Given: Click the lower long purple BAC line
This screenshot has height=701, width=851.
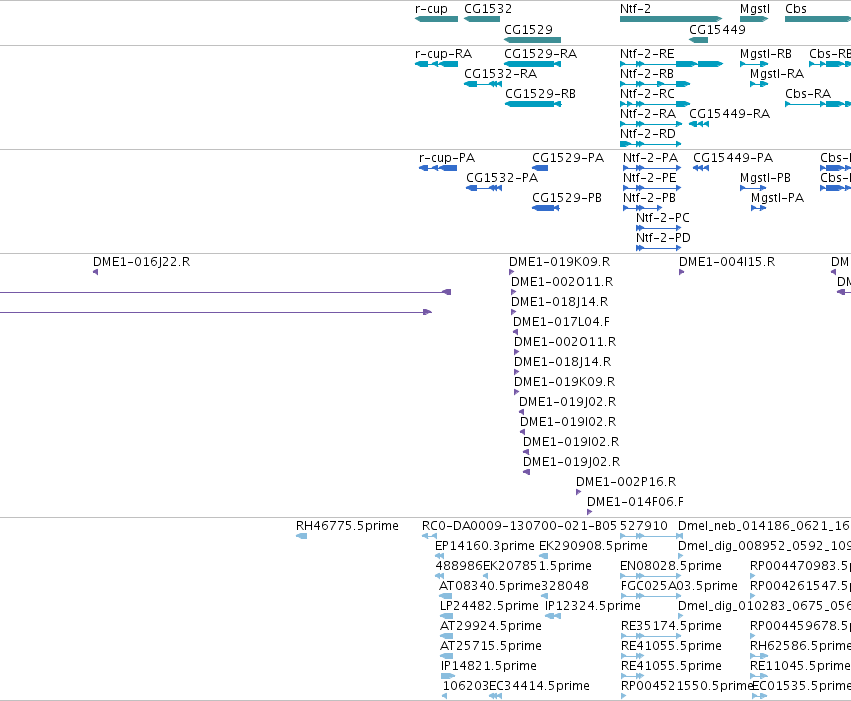Looking at the screenshot, I should [215, 313].
